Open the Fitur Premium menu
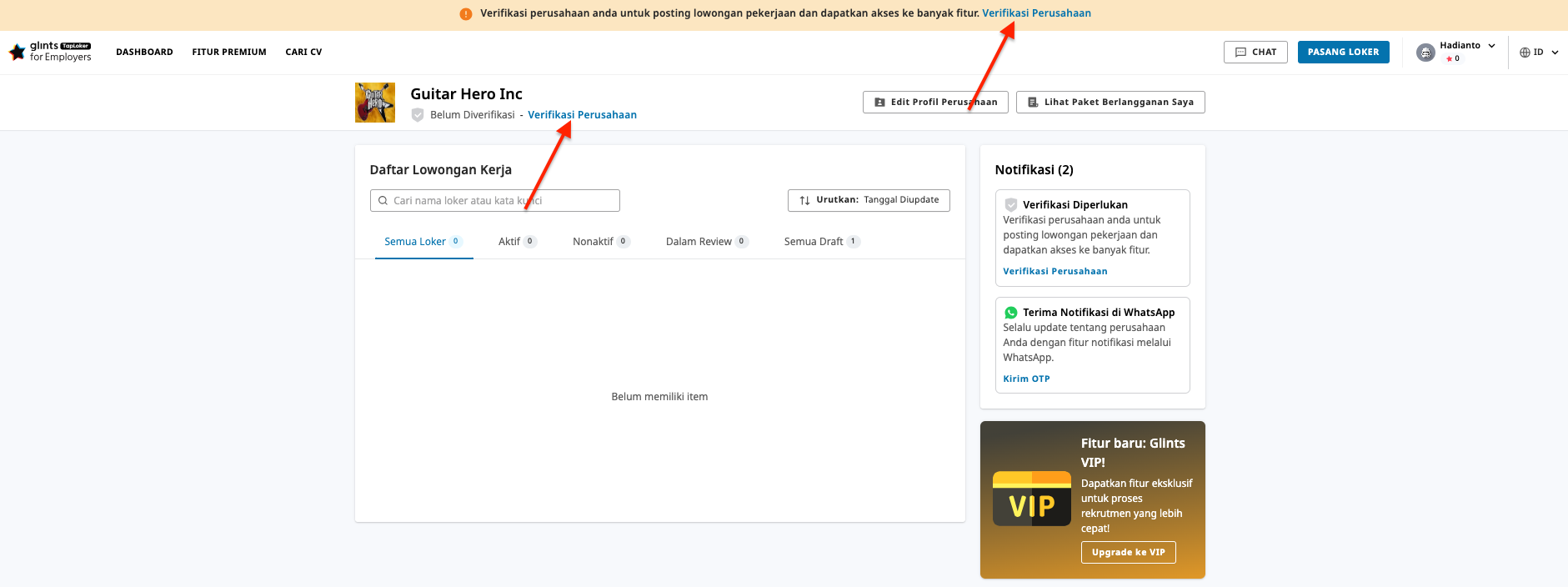The height and width of the screenshot is (587, 1568). [229, 52]
